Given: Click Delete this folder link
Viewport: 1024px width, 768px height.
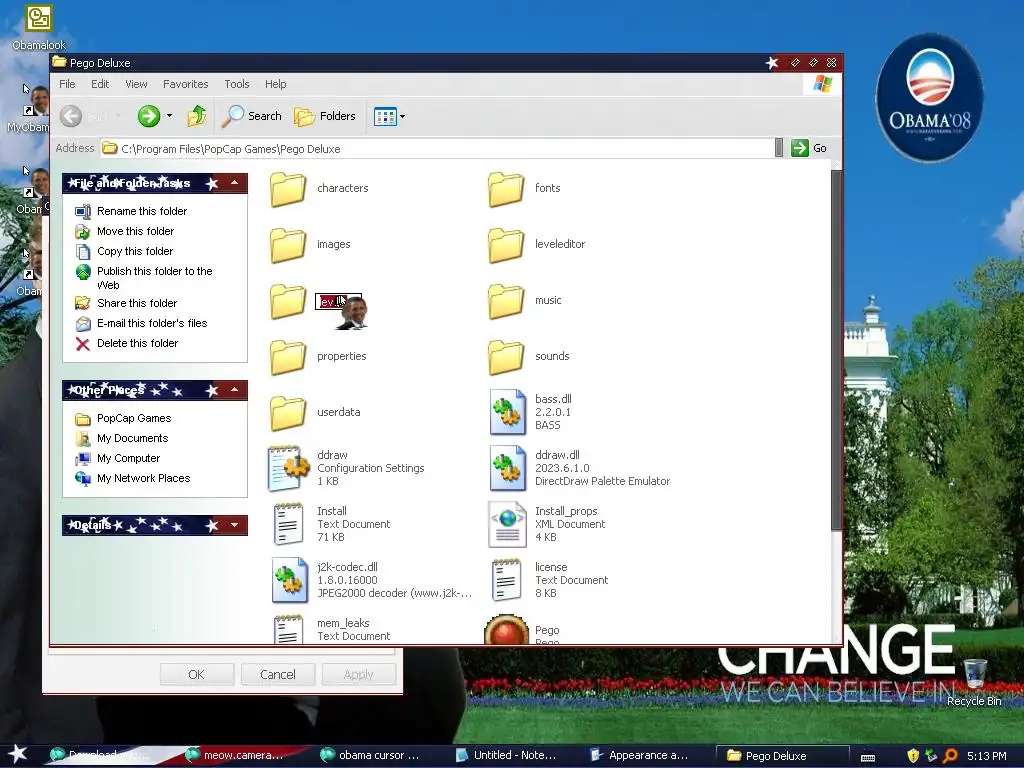Looking at the screenshot, I should point(137,344).
